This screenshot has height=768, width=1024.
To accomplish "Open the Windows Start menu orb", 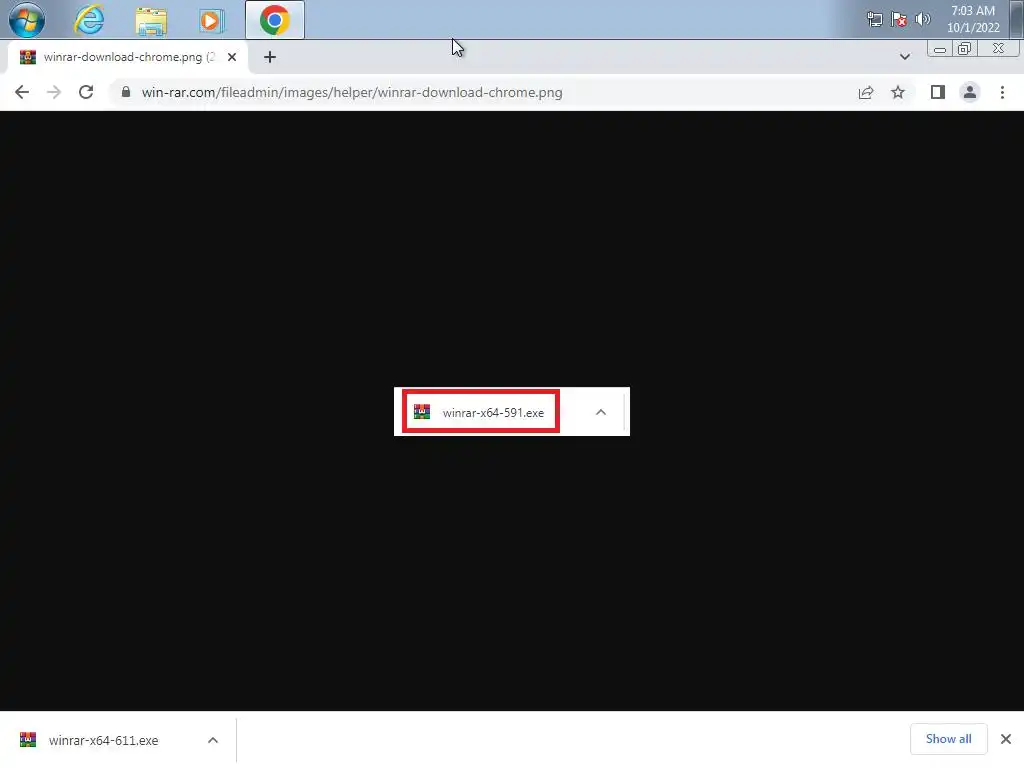I will click(27, 20).
